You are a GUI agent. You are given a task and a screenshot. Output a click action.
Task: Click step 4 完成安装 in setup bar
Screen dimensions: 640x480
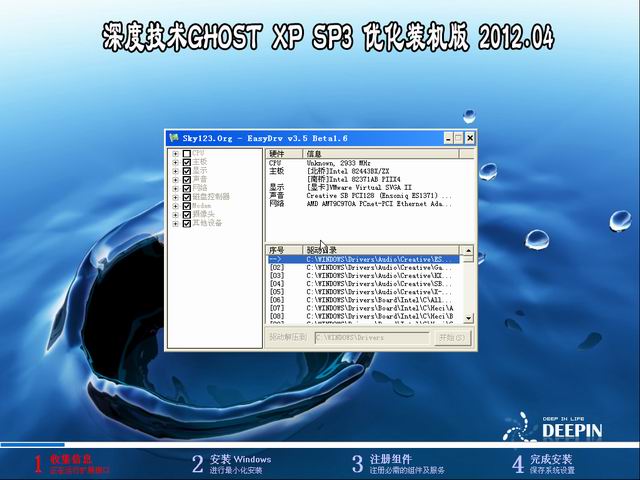tap(543, 464)
